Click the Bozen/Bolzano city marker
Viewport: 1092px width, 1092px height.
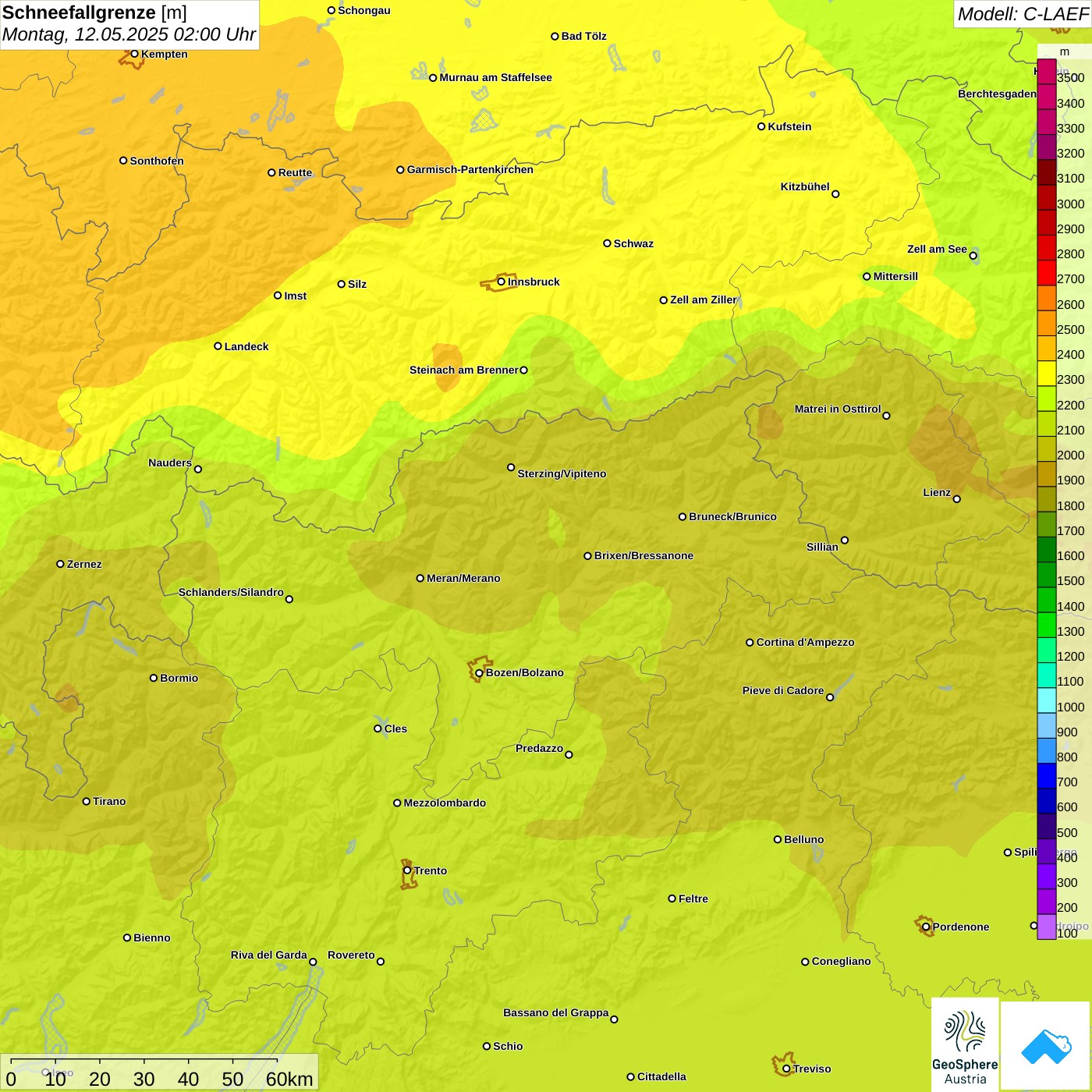pos(479,672)
